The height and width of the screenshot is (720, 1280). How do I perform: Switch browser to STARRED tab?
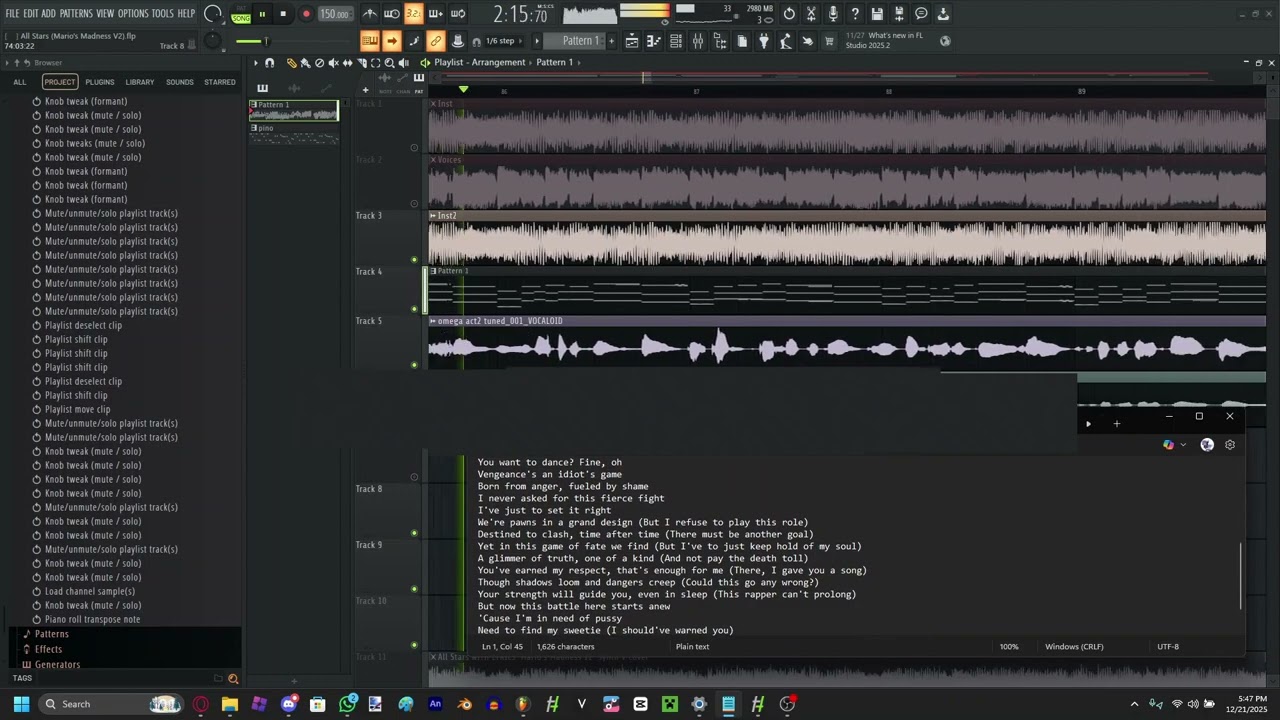pos(220,82)
